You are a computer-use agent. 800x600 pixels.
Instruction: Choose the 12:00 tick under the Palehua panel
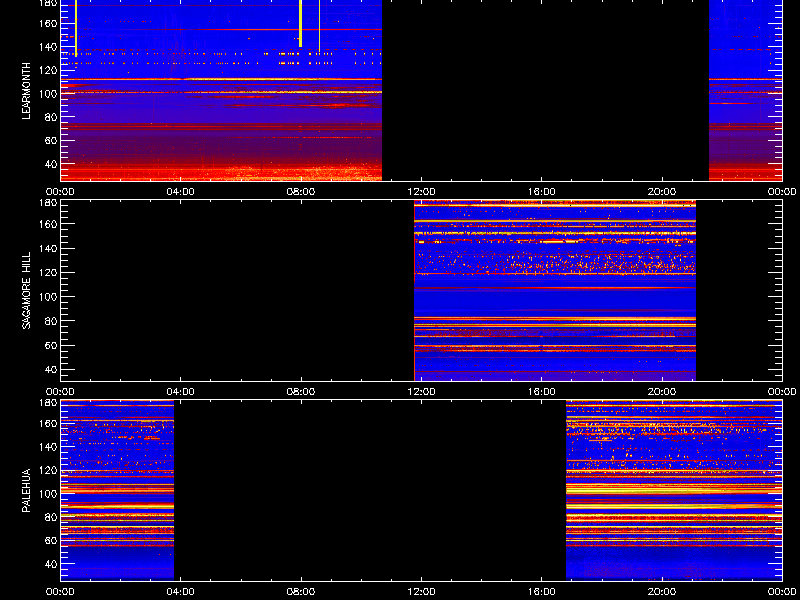pyautogui.click(x=421, y=592)
